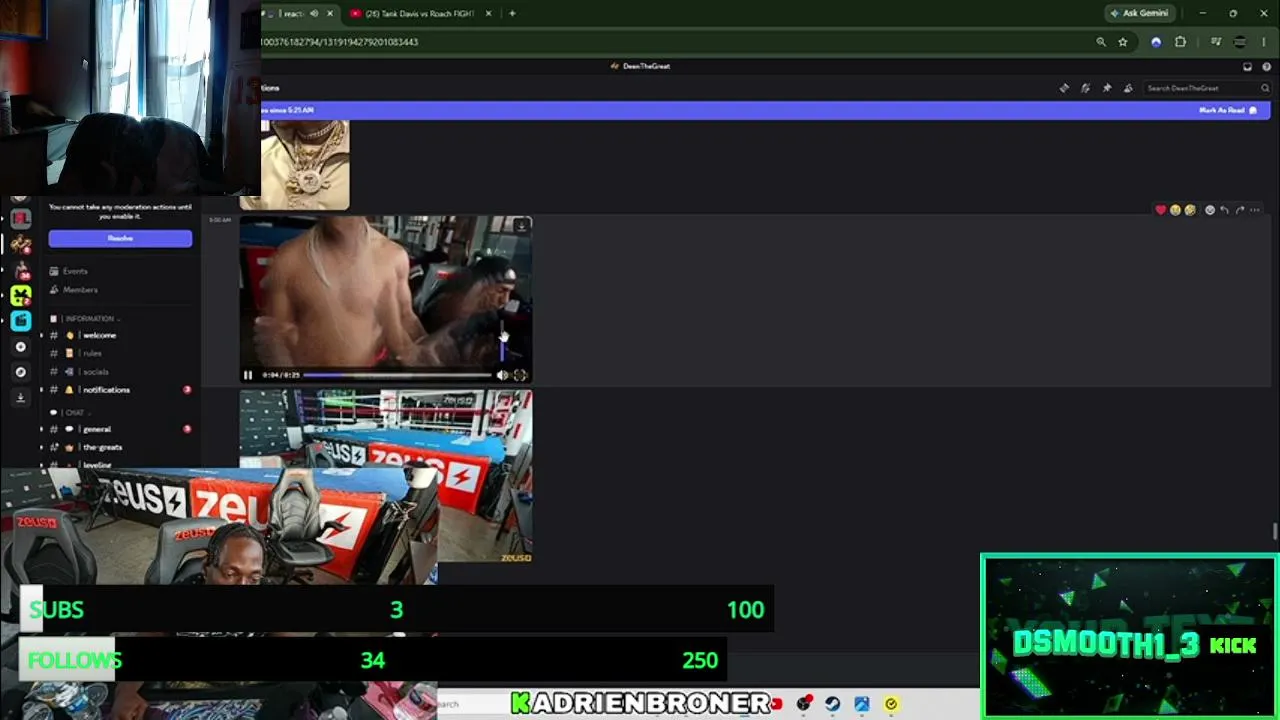Screen dimensions: 1280x720
Task: Open the add reaction picker
Action: (1210, 210)
